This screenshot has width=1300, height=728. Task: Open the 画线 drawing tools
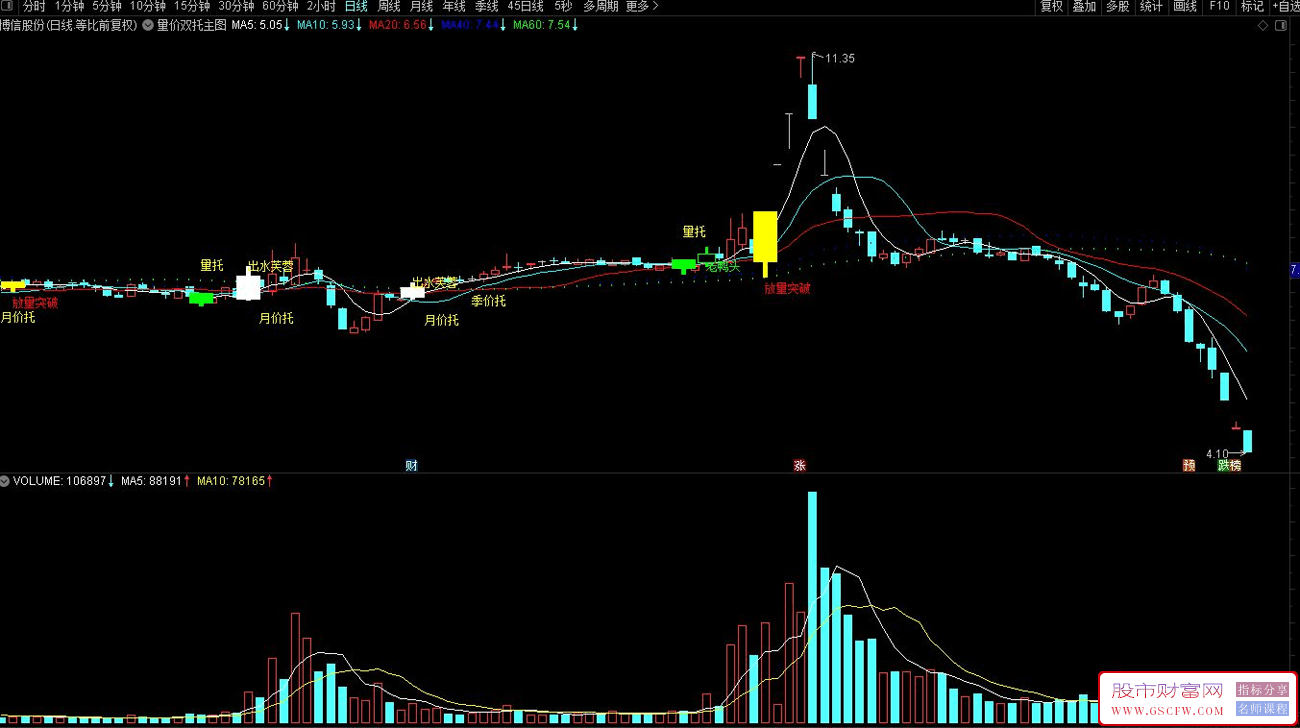(1185, 6)
